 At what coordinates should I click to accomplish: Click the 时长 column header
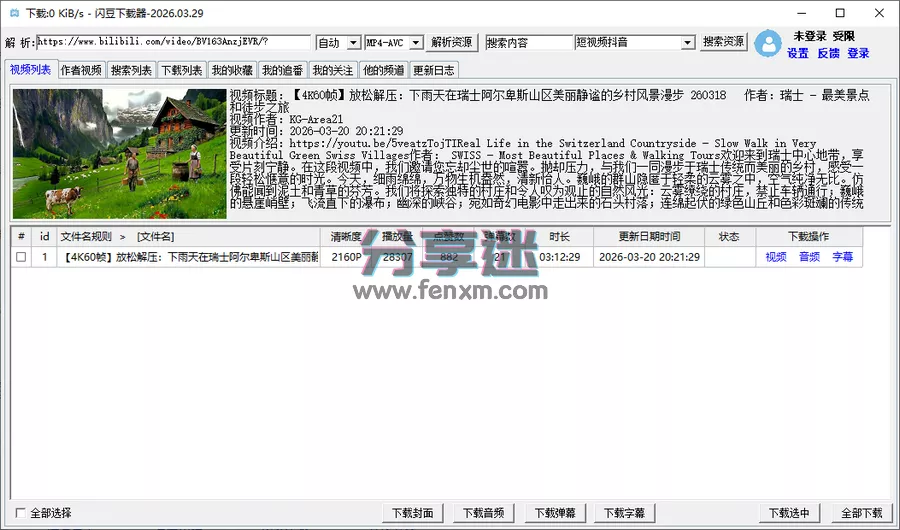tap(559, 237)
